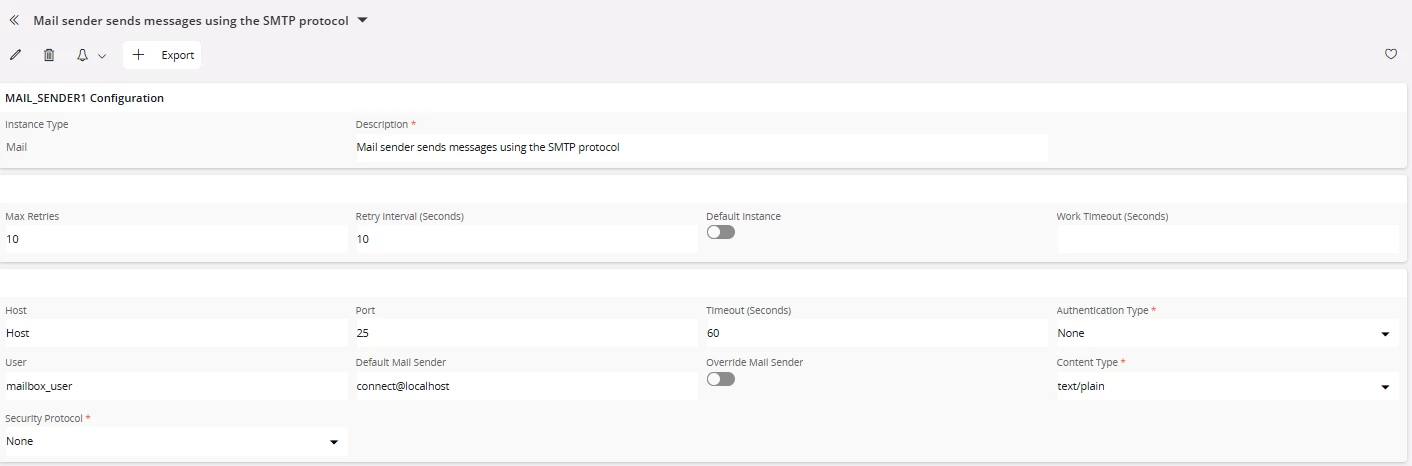Viewport: 1412px width, 466px height.
Task: Click the Export button
Action: 162,55
